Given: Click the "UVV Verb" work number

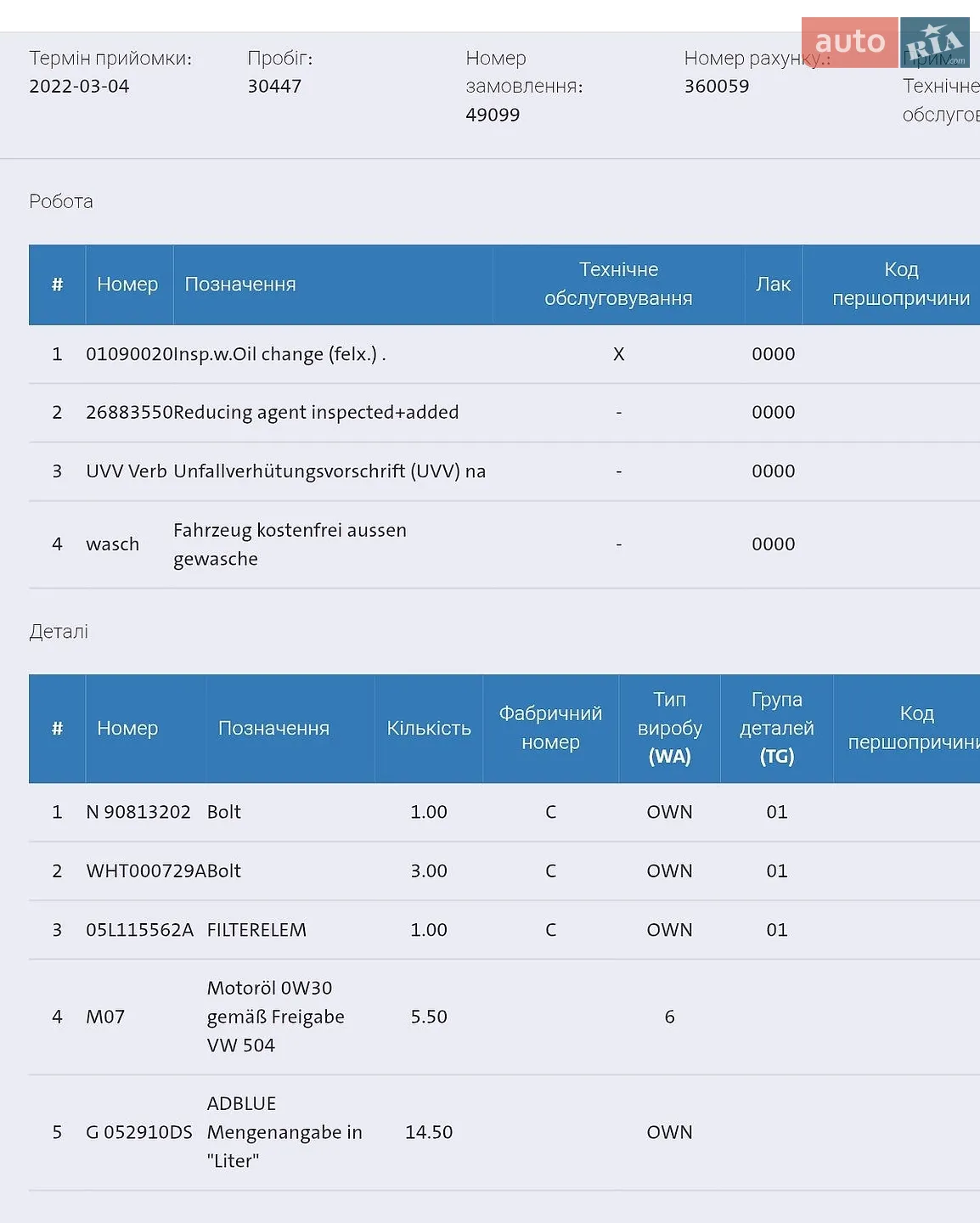Looking at the screenshot, I should click(127, 471).
